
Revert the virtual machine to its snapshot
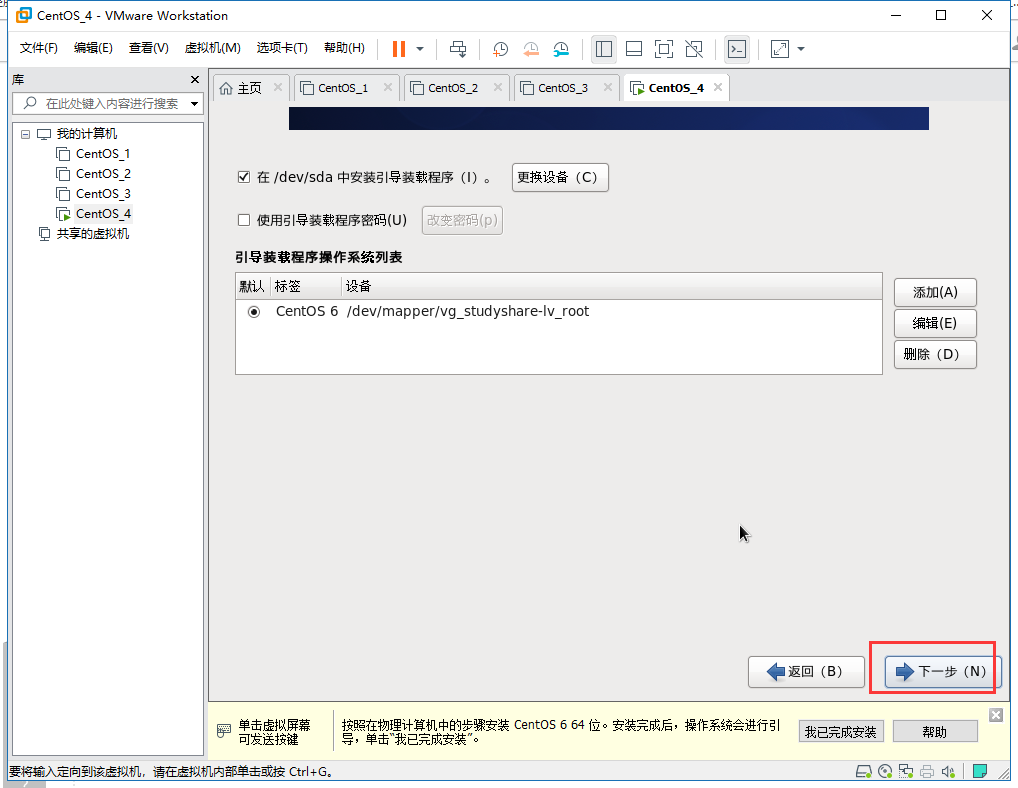pos(530,49)
